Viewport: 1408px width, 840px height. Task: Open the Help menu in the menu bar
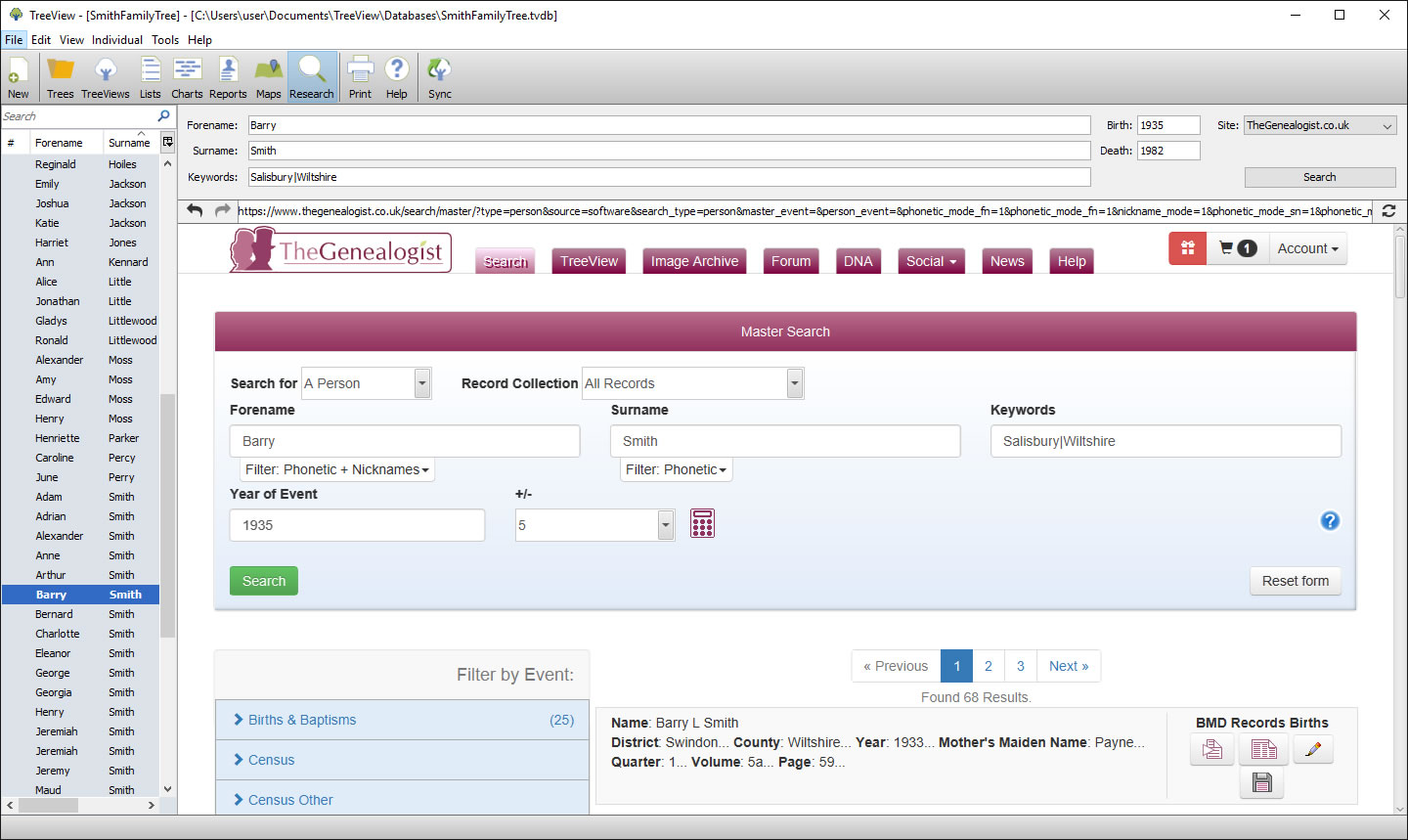(x=199, y=40)
